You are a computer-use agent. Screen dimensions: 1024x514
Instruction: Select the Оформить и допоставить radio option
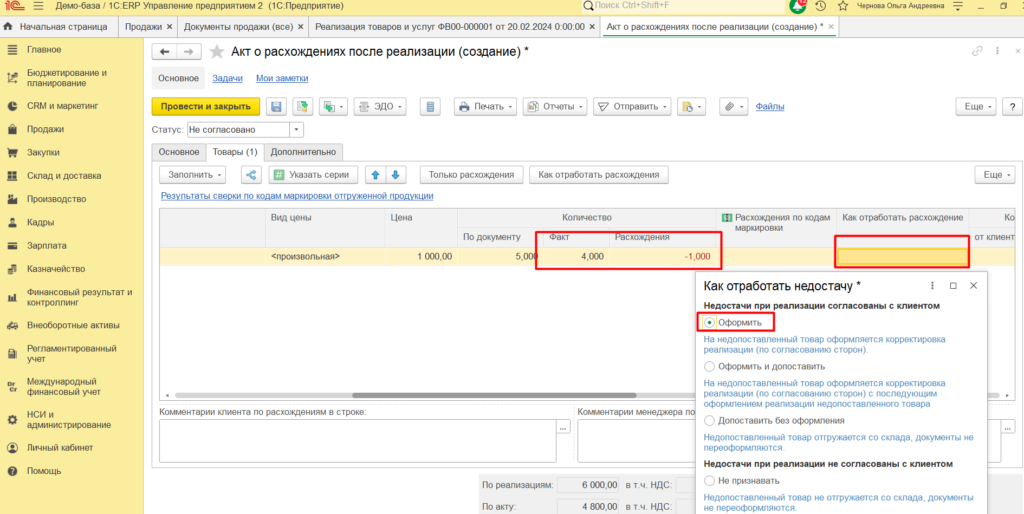tap(709, 366)
